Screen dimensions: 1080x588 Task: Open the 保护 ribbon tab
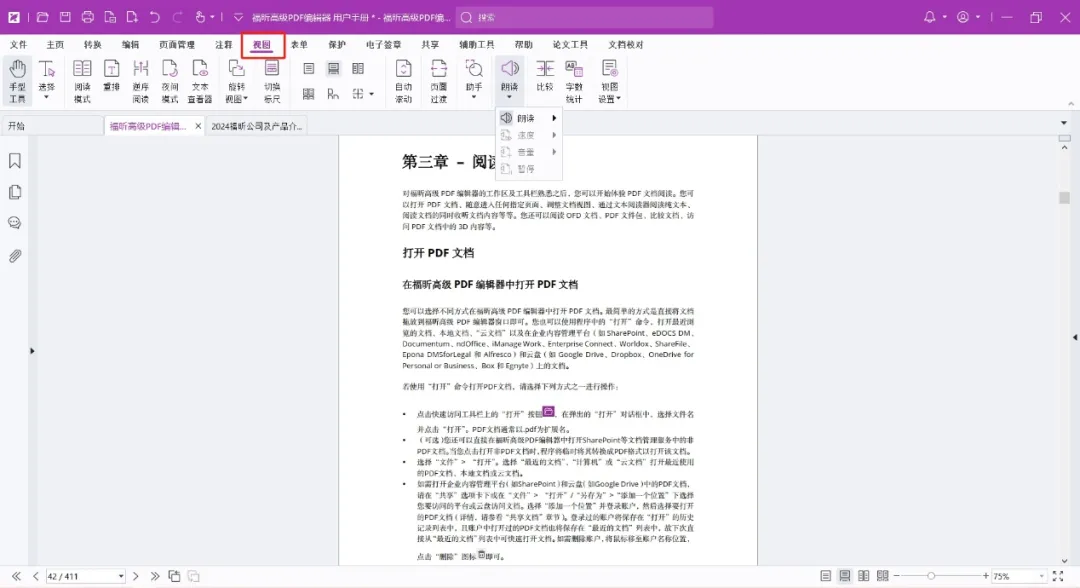(x=337, y=45)
